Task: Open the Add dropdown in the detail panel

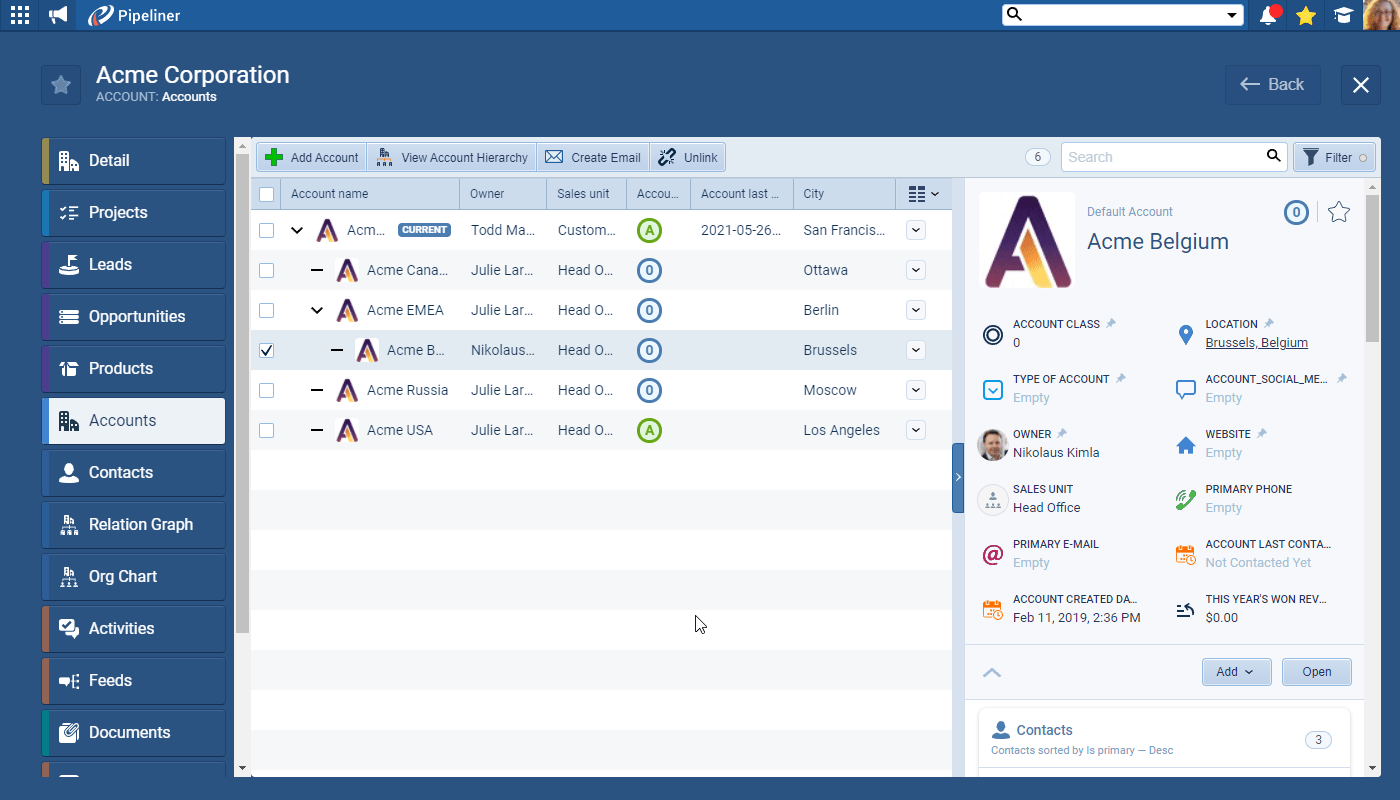Action: coord(1236,671)
